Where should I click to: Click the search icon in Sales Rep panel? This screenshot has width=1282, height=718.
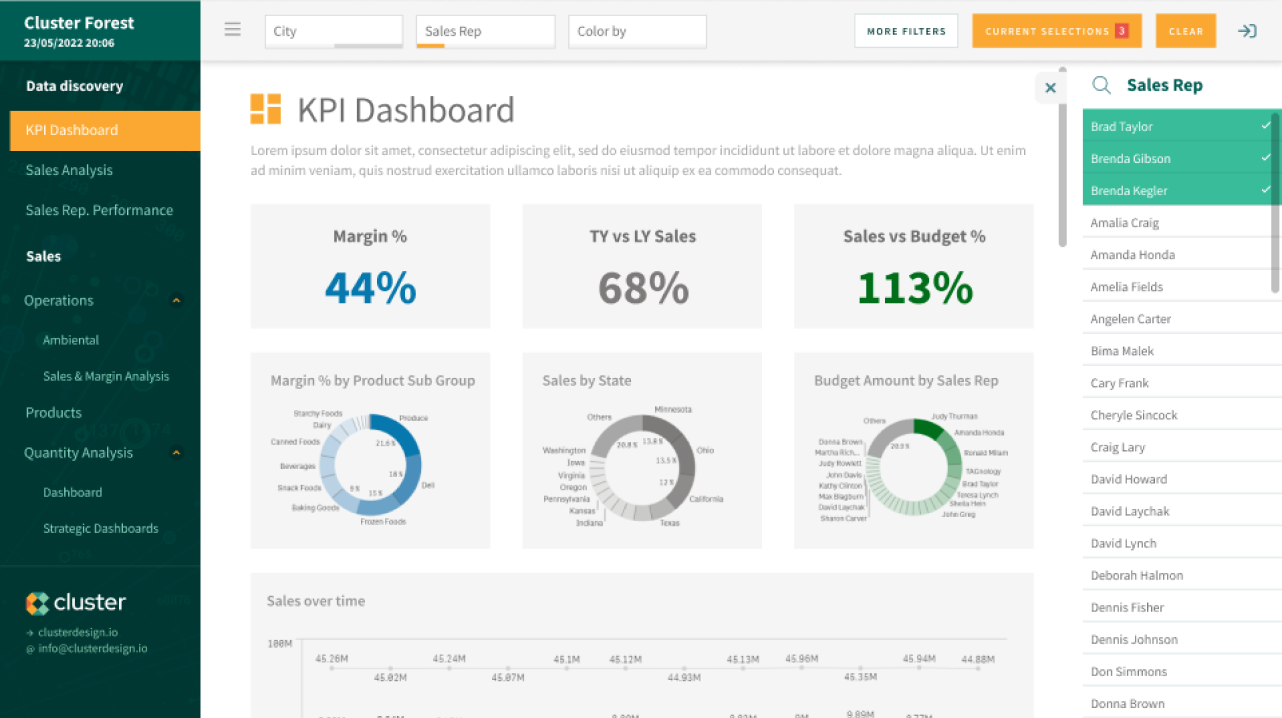tap(1101, 85)
